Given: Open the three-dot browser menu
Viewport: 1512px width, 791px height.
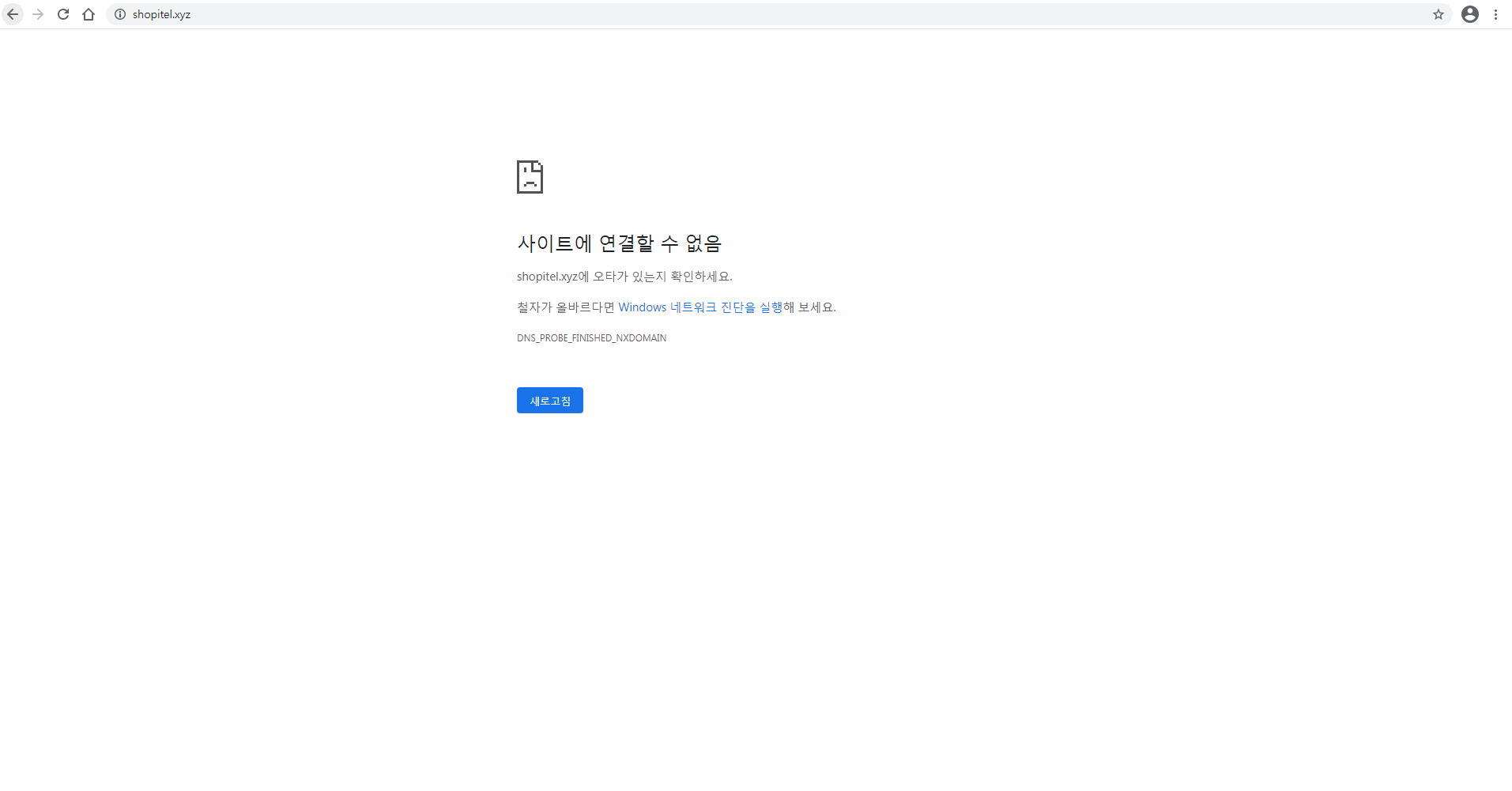Looking at the screenshot, I should click(1496, 14).
